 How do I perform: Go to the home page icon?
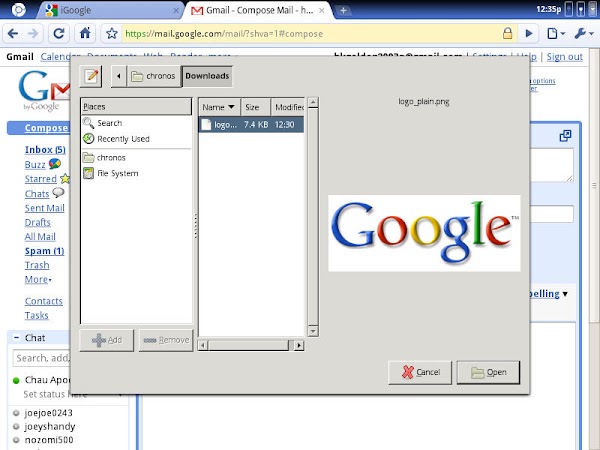[x=85, y=33]
